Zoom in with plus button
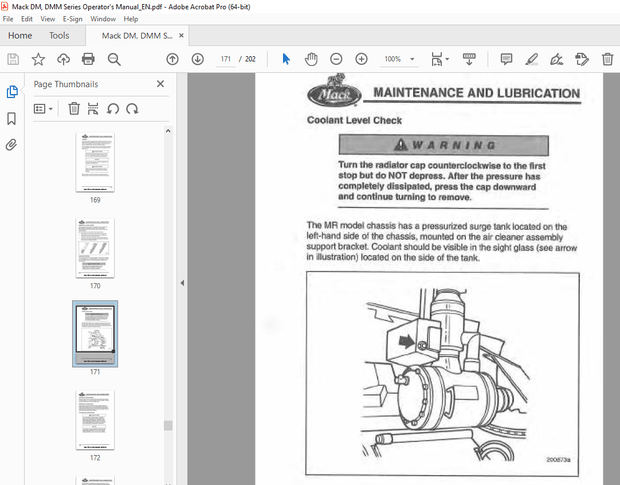The height and width of the screenshot is (485, 620). [x=361, y=59]
